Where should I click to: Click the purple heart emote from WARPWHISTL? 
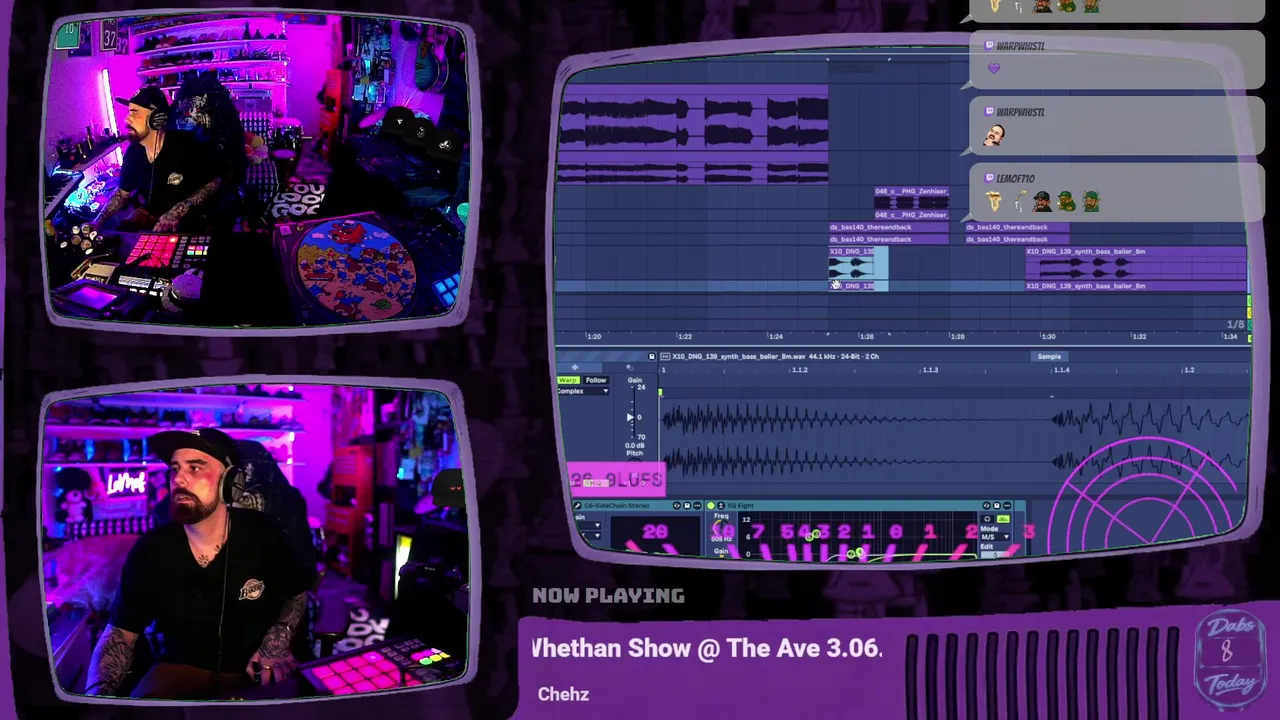coord(993,68)
